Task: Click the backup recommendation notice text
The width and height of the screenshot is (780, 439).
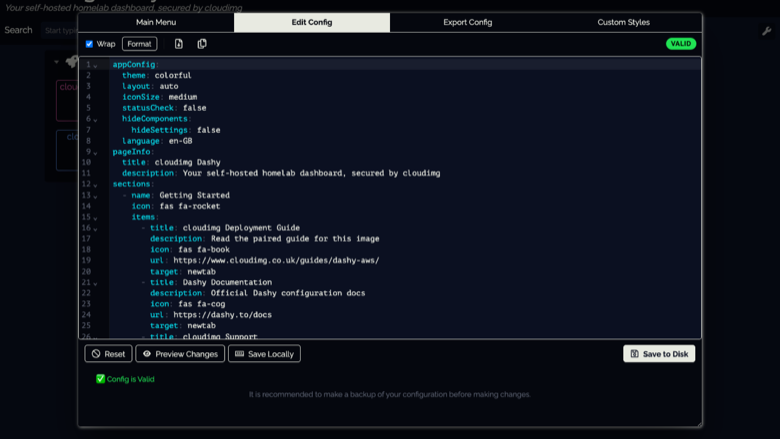Action: [390, 394]
